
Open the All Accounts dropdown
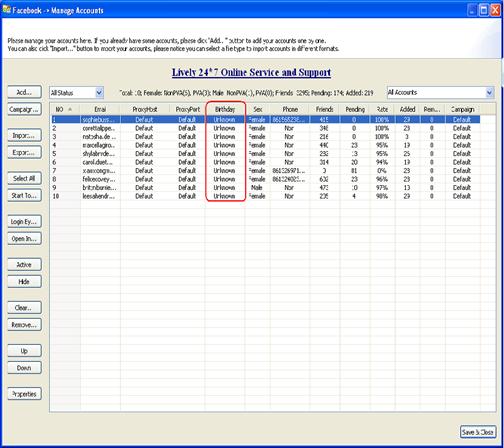pyautogui.click(x=440, y=92)
